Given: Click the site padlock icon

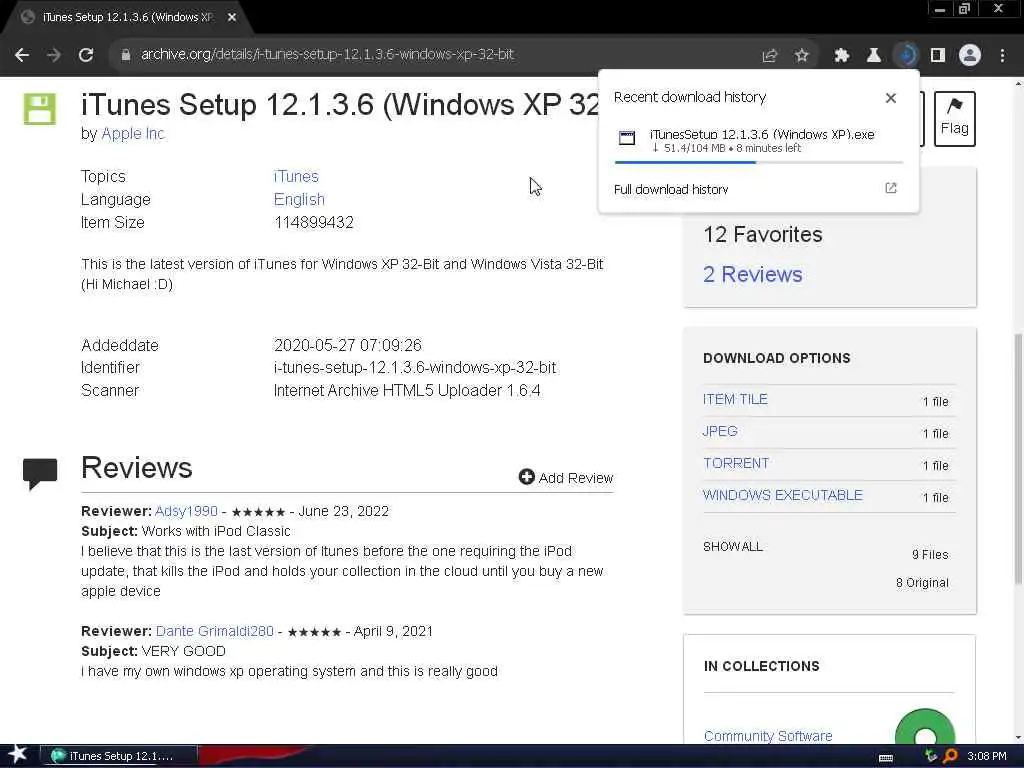Looking at the screenshot, I should pyautogui.click(x=125, y=55).
